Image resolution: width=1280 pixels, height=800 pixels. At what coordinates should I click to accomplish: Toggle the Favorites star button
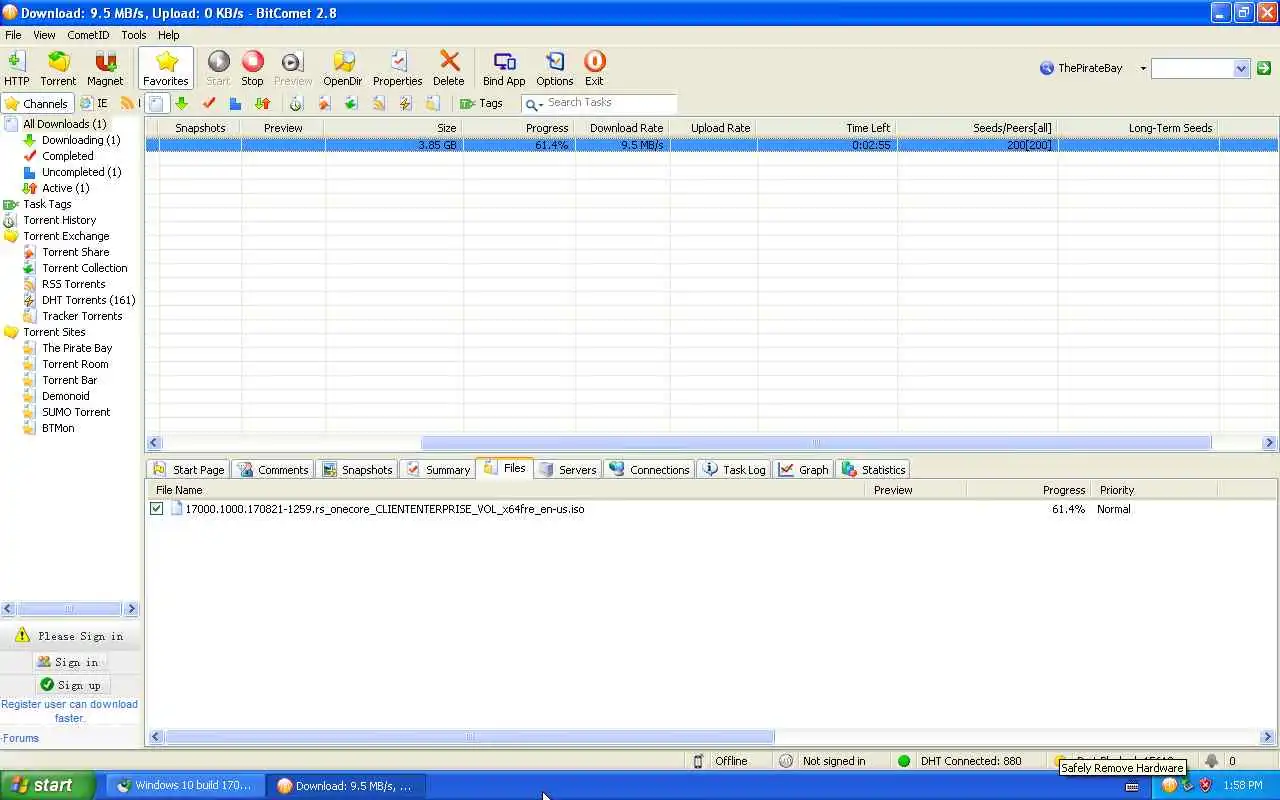166,69
